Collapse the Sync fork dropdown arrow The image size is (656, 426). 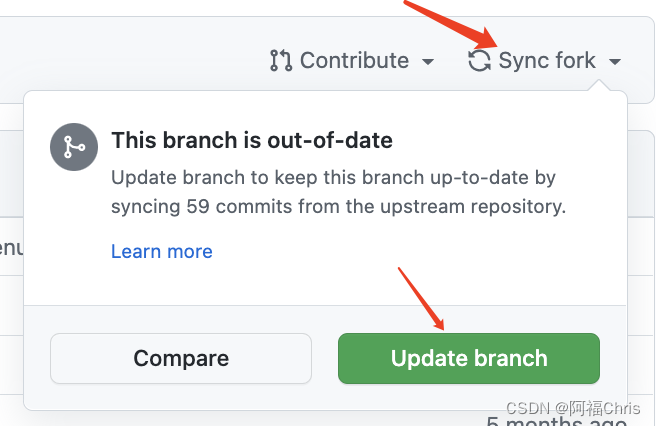(614, 62)
